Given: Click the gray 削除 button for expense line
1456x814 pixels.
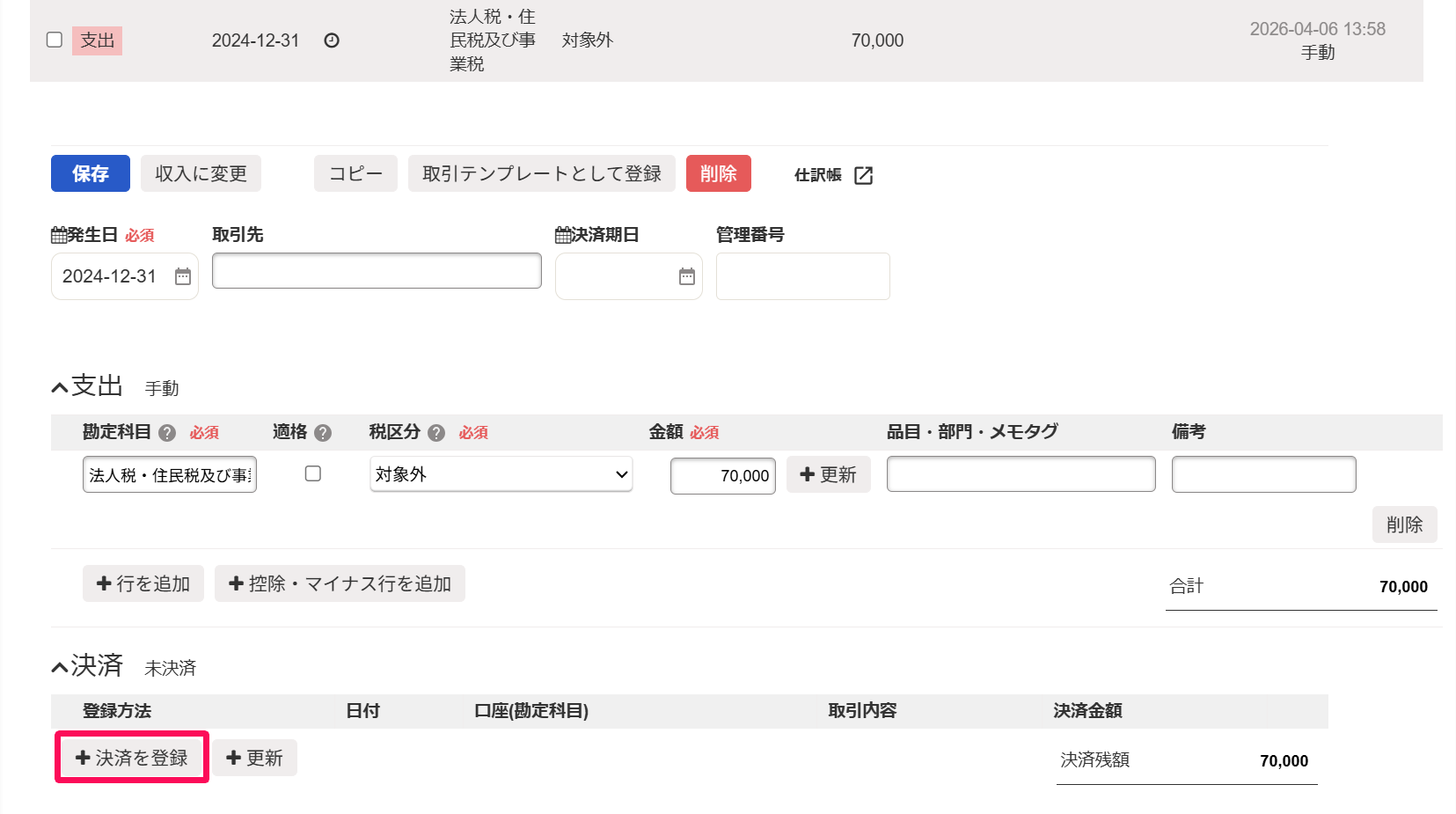Looking at the screenshot, I should pyautogui.click(x=1405, y=524).
